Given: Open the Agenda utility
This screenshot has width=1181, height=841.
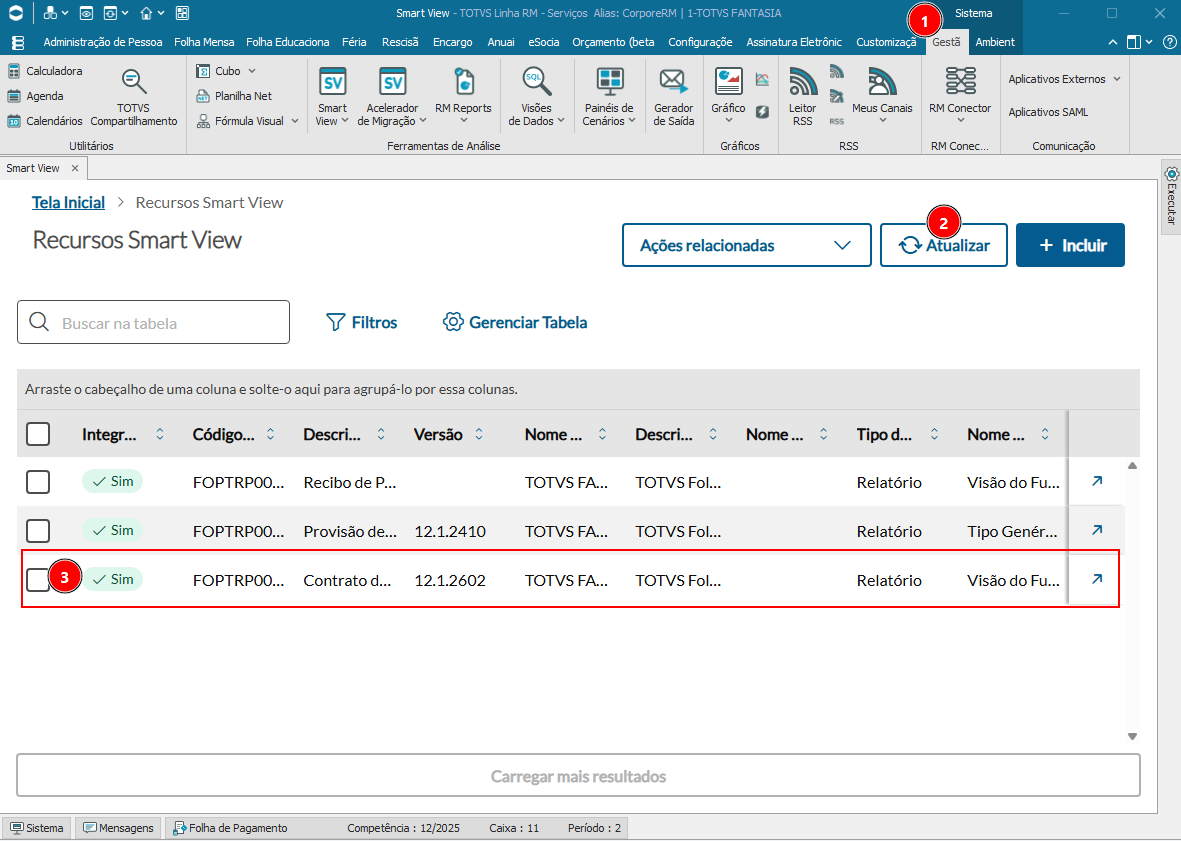Looking at the screenshot, I should point(35,96).
